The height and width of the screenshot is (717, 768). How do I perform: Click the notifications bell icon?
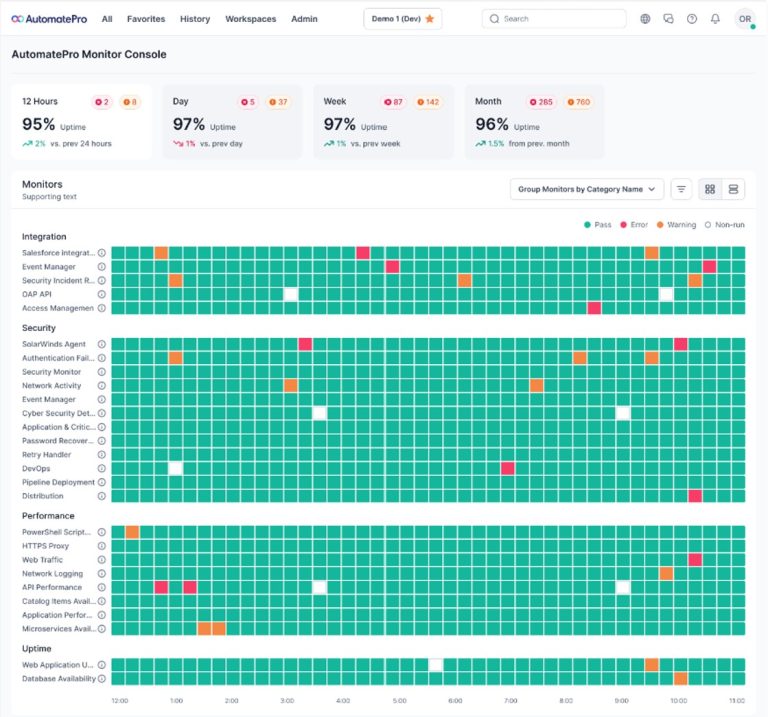(715, 19)
